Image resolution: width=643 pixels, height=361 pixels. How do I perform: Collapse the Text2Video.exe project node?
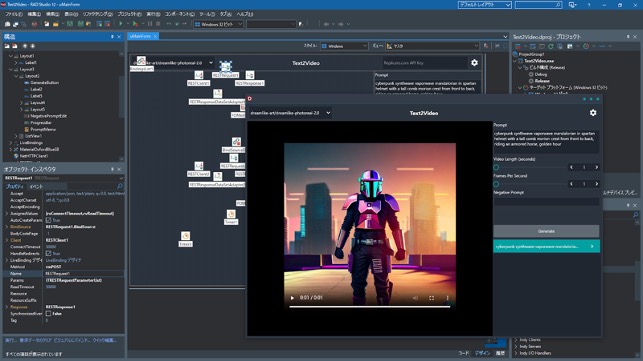pos(515,61)
